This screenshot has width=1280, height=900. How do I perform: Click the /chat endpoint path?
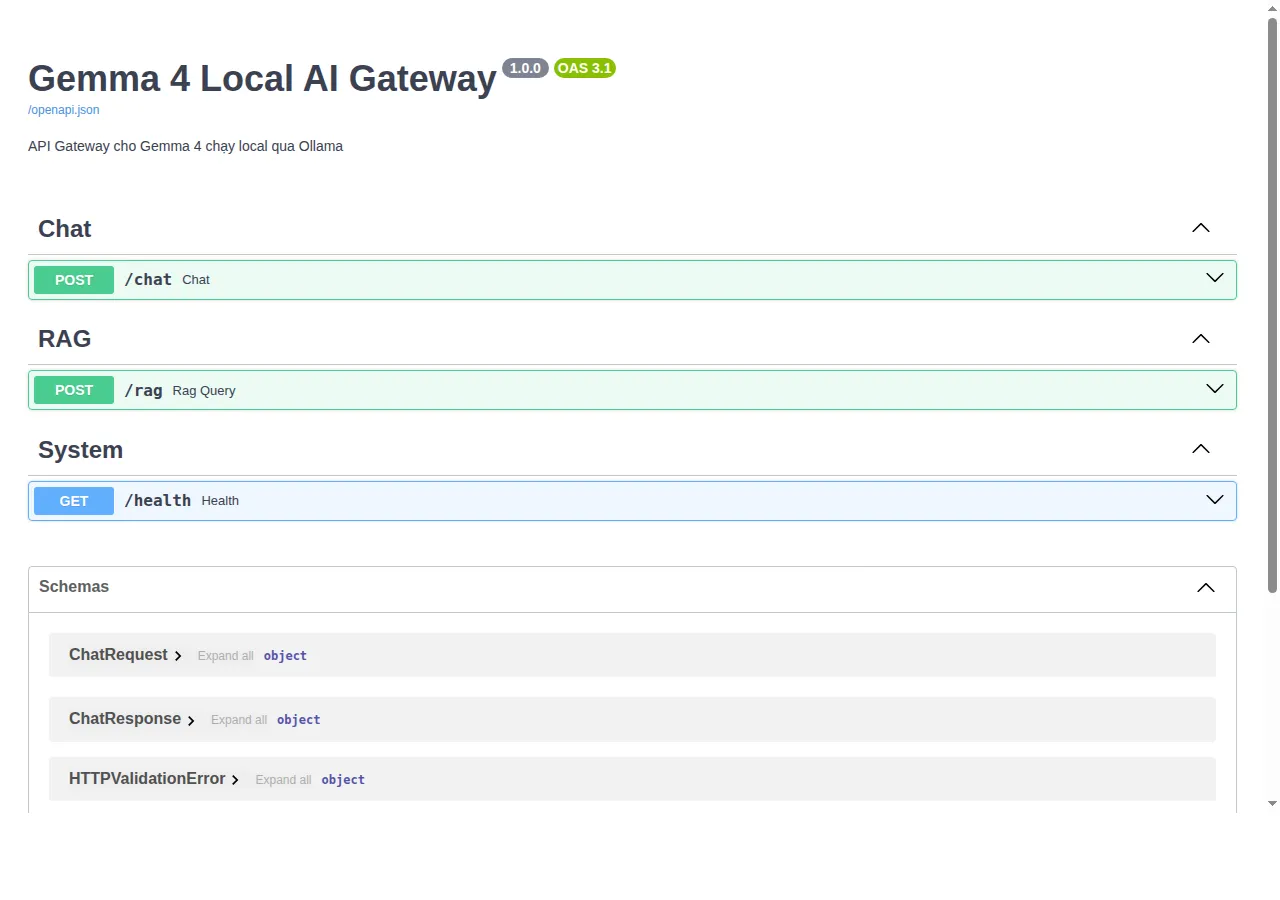pos(148,280)
